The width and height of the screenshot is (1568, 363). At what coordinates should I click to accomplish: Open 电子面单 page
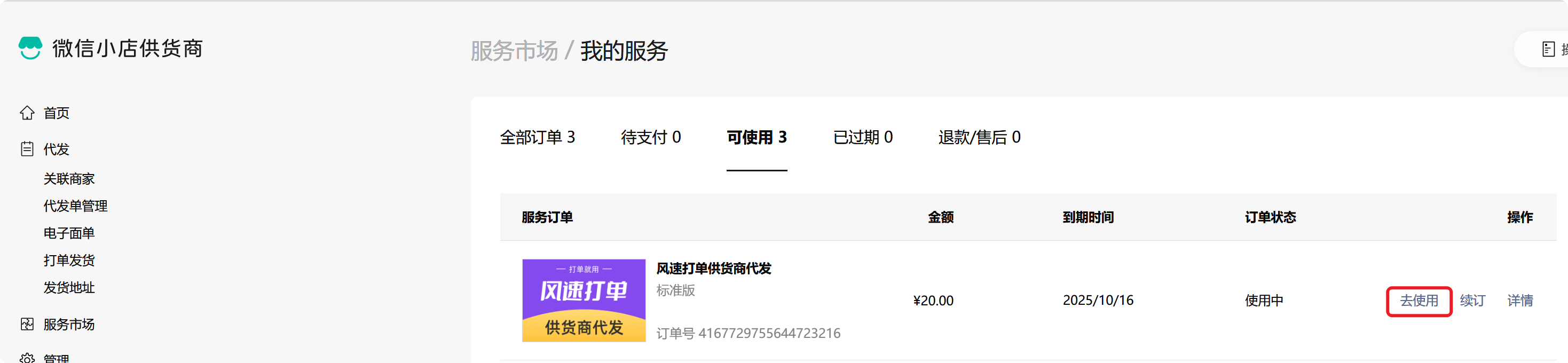(69, 233)
